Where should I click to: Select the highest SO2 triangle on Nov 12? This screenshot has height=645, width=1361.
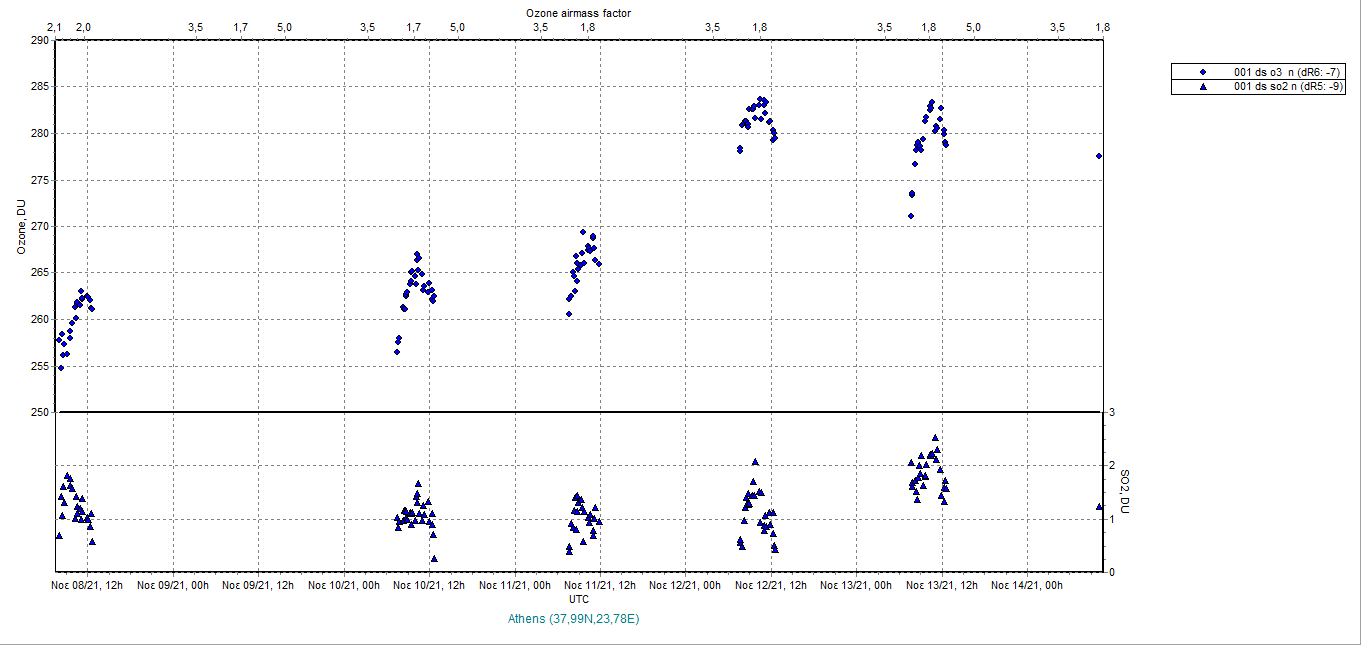(755, 462)
